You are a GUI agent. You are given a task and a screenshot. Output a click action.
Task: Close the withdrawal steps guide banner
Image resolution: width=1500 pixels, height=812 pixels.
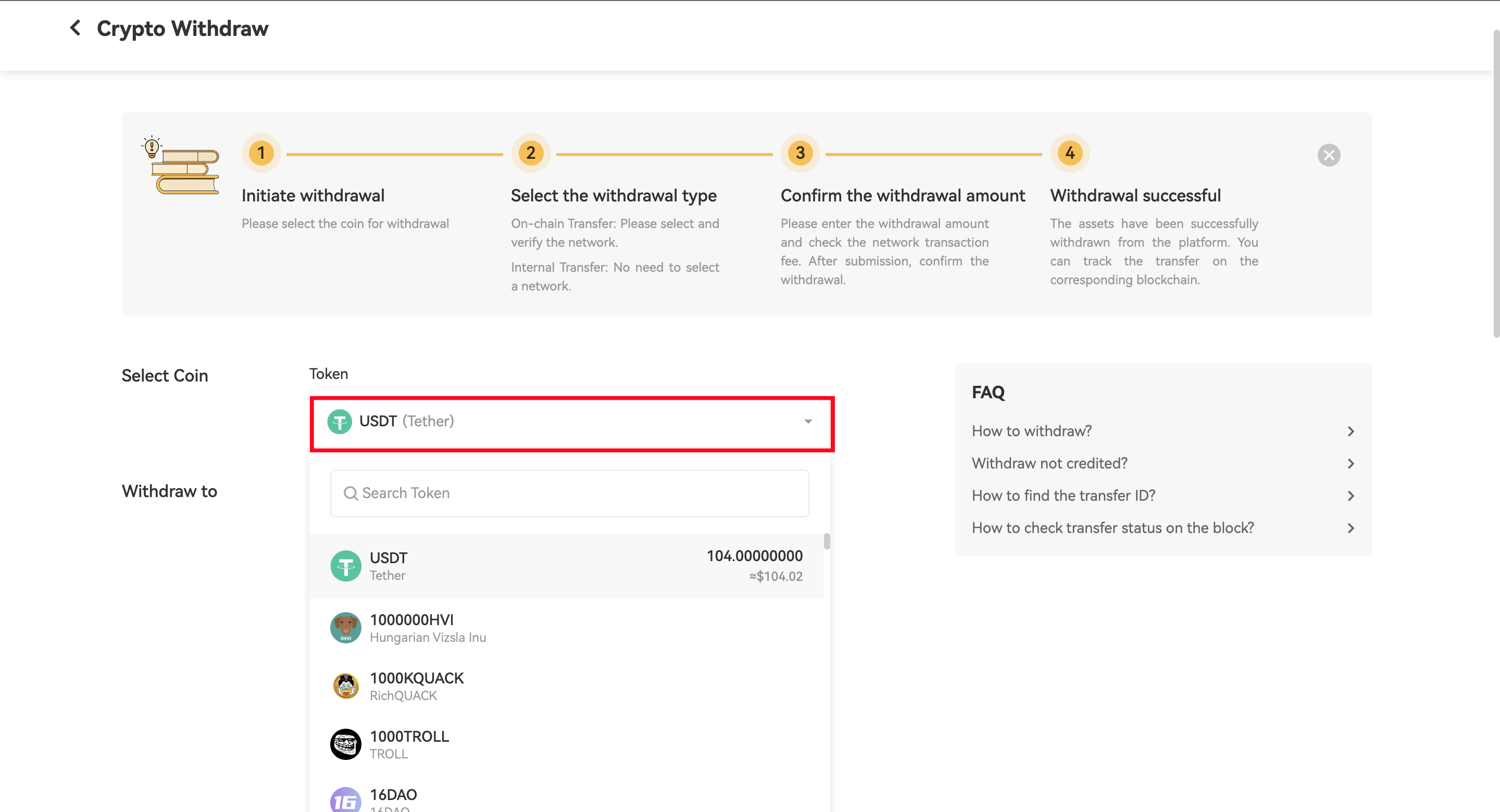[1328, 155]
